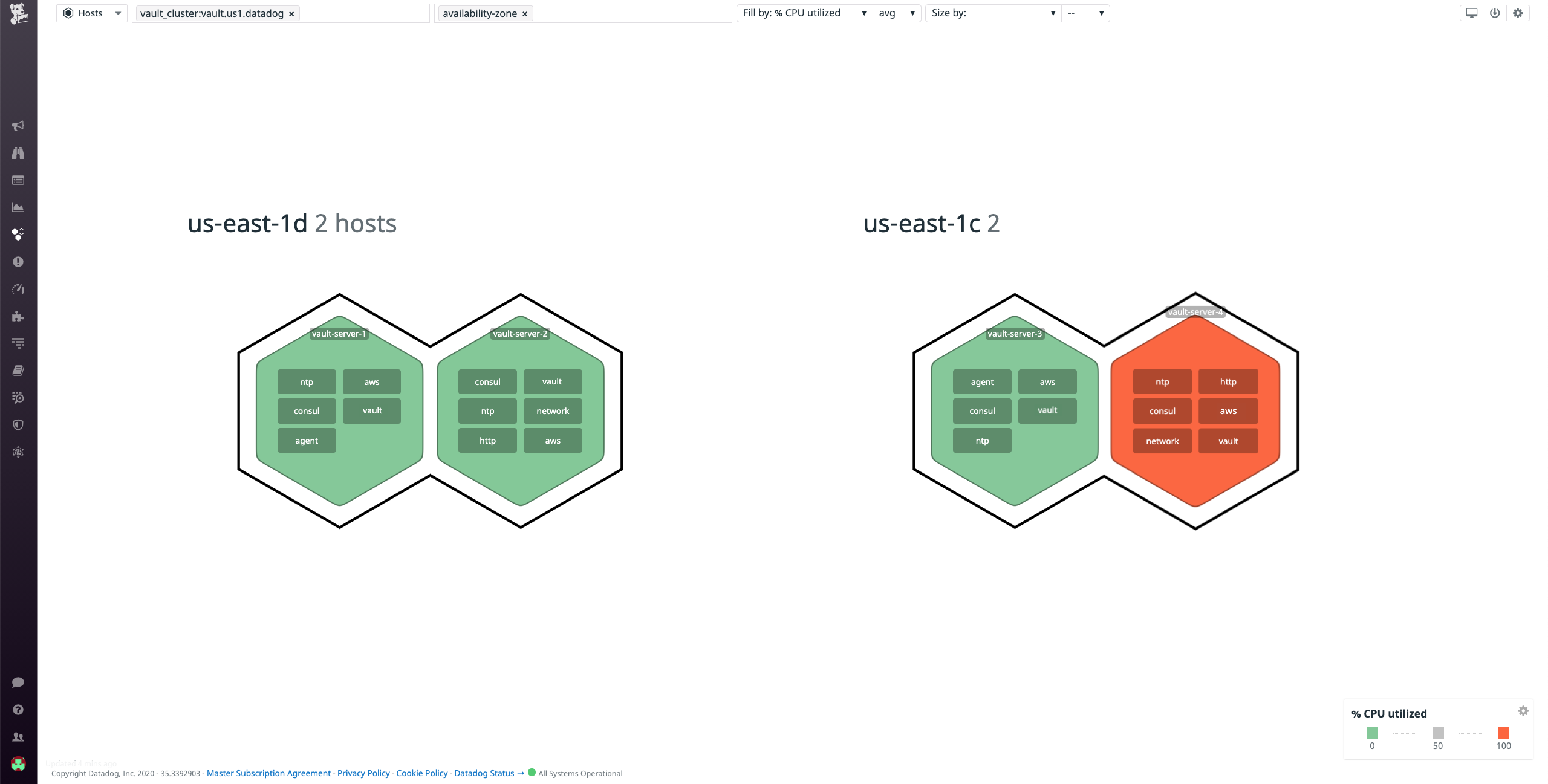Select the Infrastructure hexagons icon
Image resolution: width=1548 pixels, height=784 pixels.
click(18, 235)
